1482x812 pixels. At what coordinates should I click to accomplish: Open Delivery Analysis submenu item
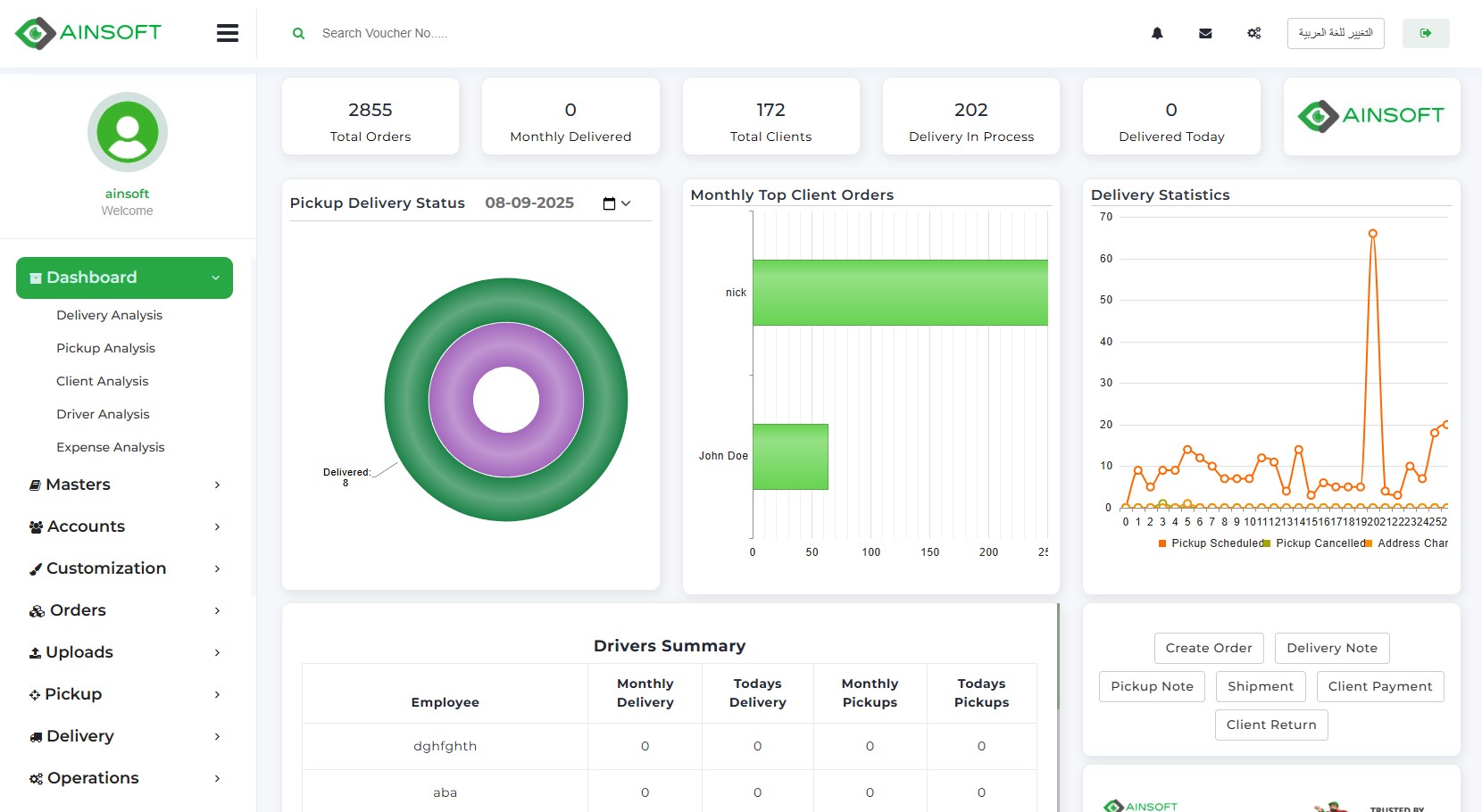[x=109, y=315]
